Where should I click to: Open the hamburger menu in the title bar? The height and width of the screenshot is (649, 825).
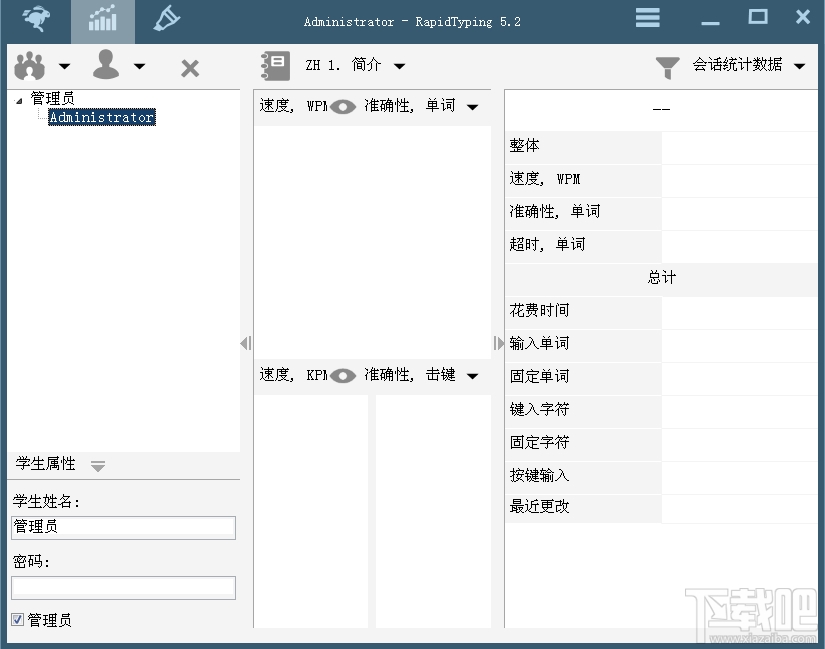[646, 17]
